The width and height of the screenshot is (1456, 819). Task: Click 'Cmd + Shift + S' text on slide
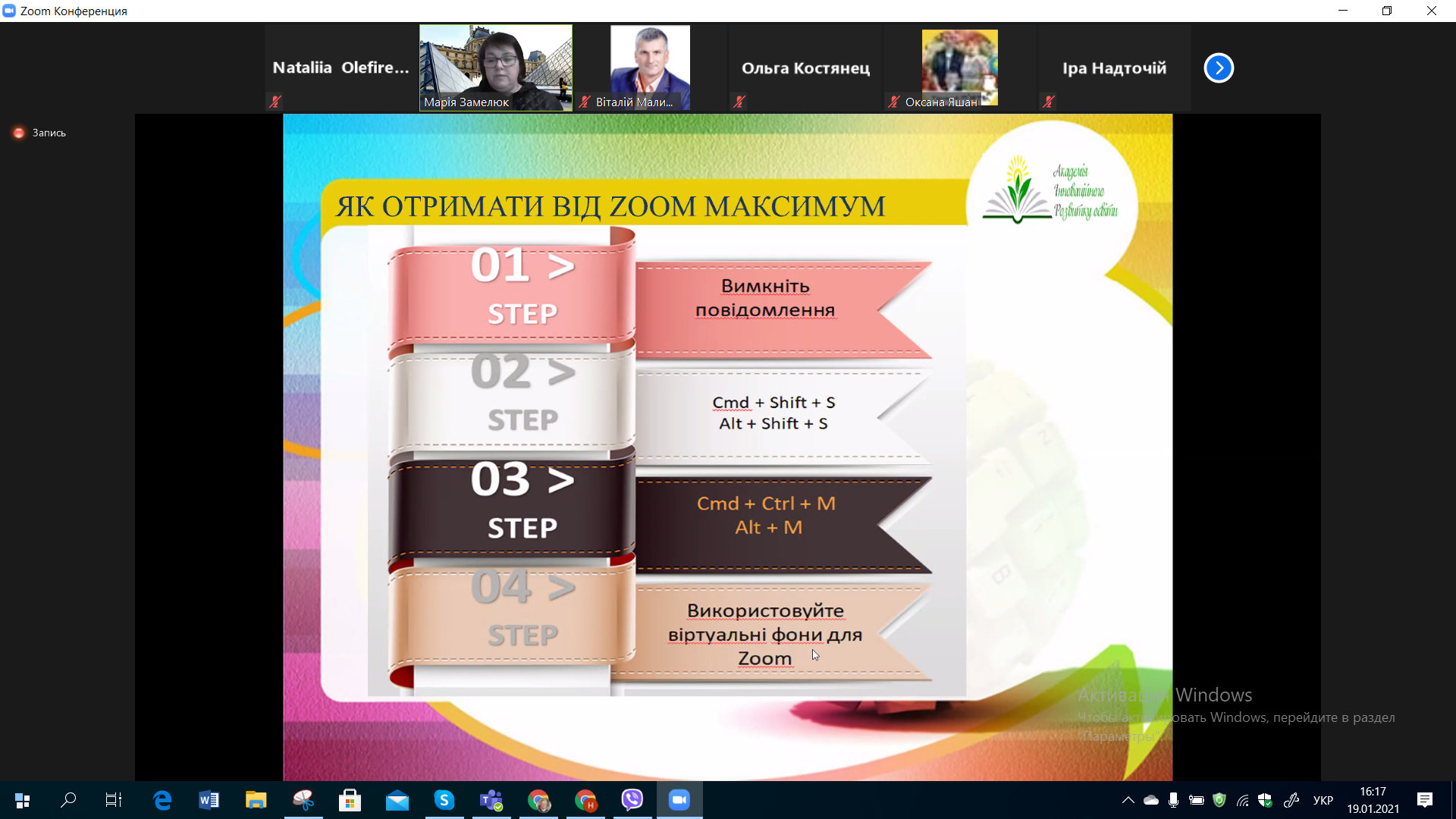773,403
